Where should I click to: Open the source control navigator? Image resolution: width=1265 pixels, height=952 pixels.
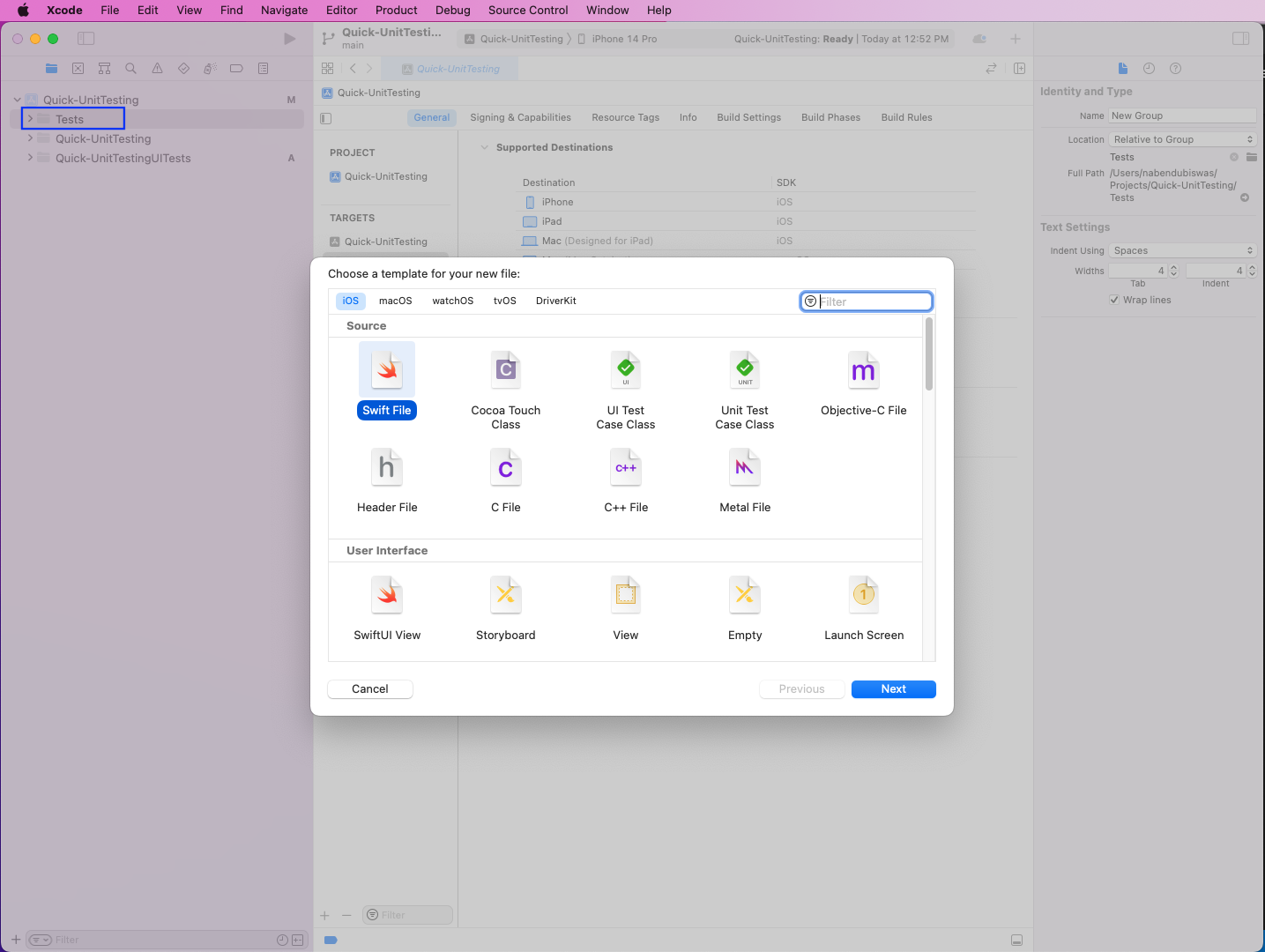click(x=78, y=68)
